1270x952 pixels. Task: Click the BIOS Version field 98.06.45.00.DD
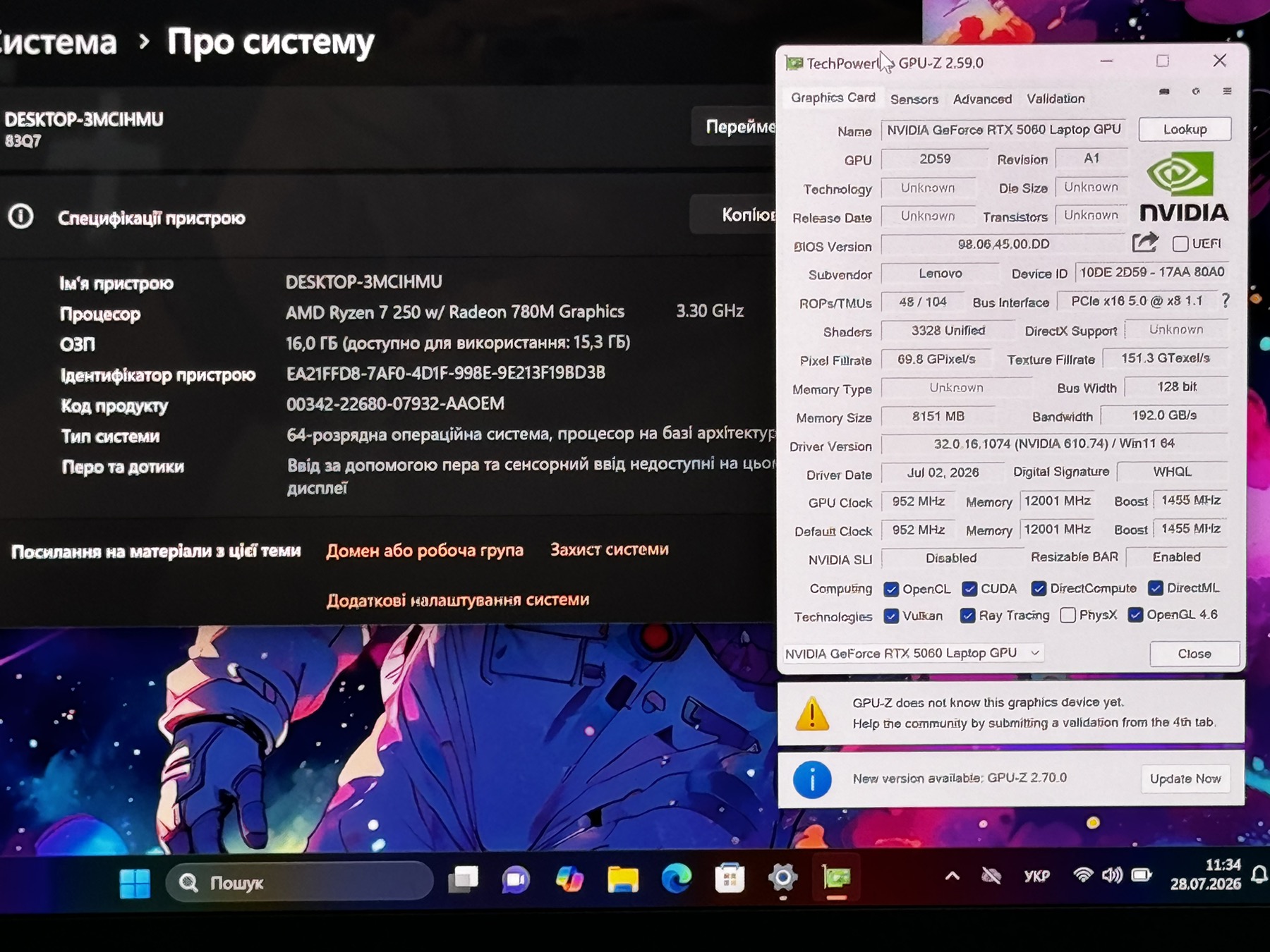point(1004,244)
